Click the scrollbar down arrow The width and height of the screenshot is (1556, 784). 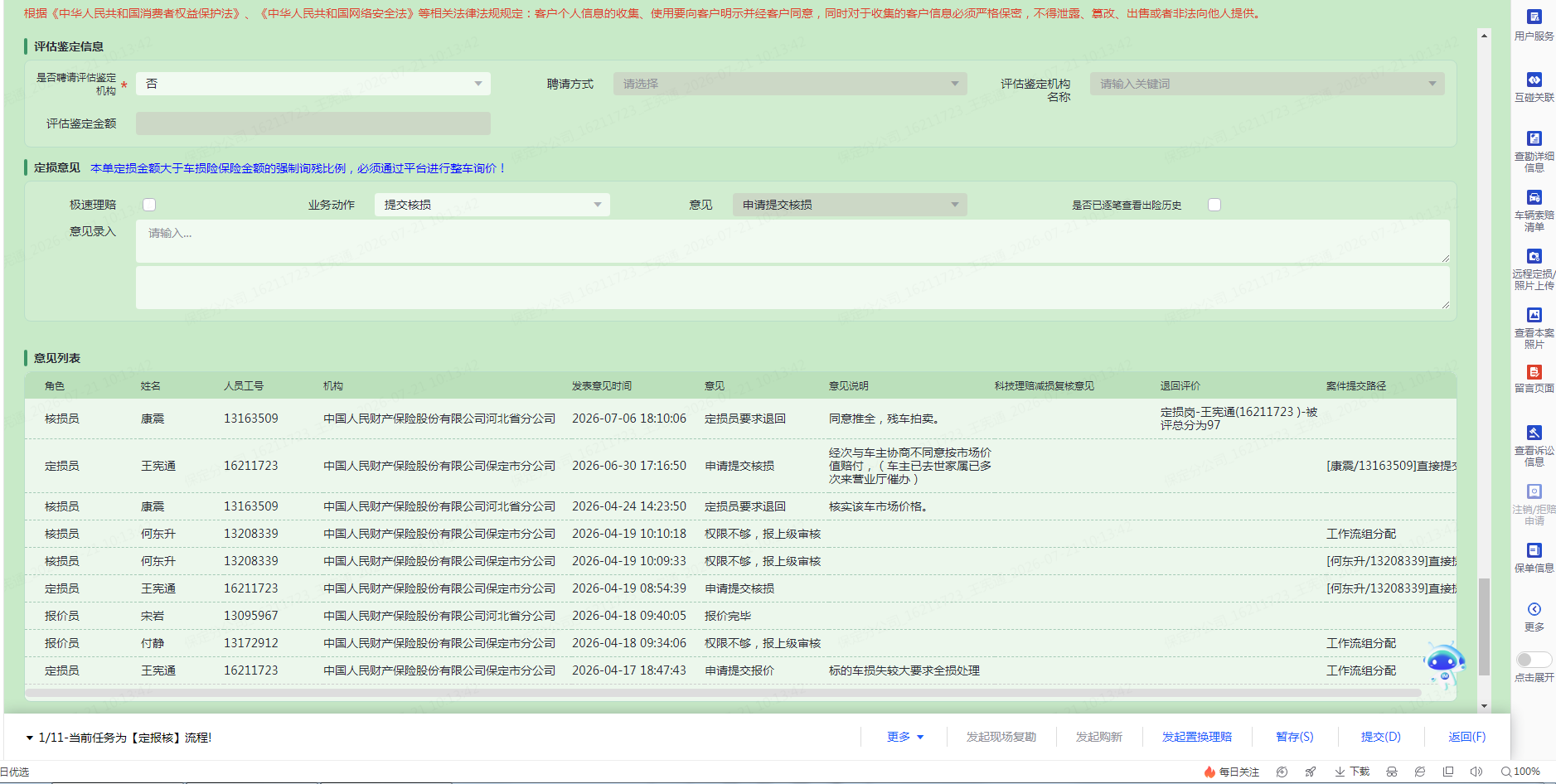[1484, 706]
